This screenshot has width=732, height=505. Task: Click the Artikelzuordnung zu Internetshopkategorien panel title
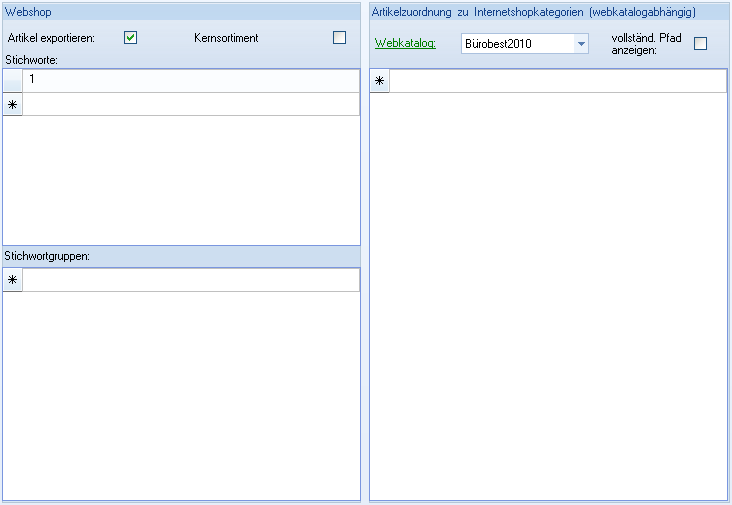533,12
